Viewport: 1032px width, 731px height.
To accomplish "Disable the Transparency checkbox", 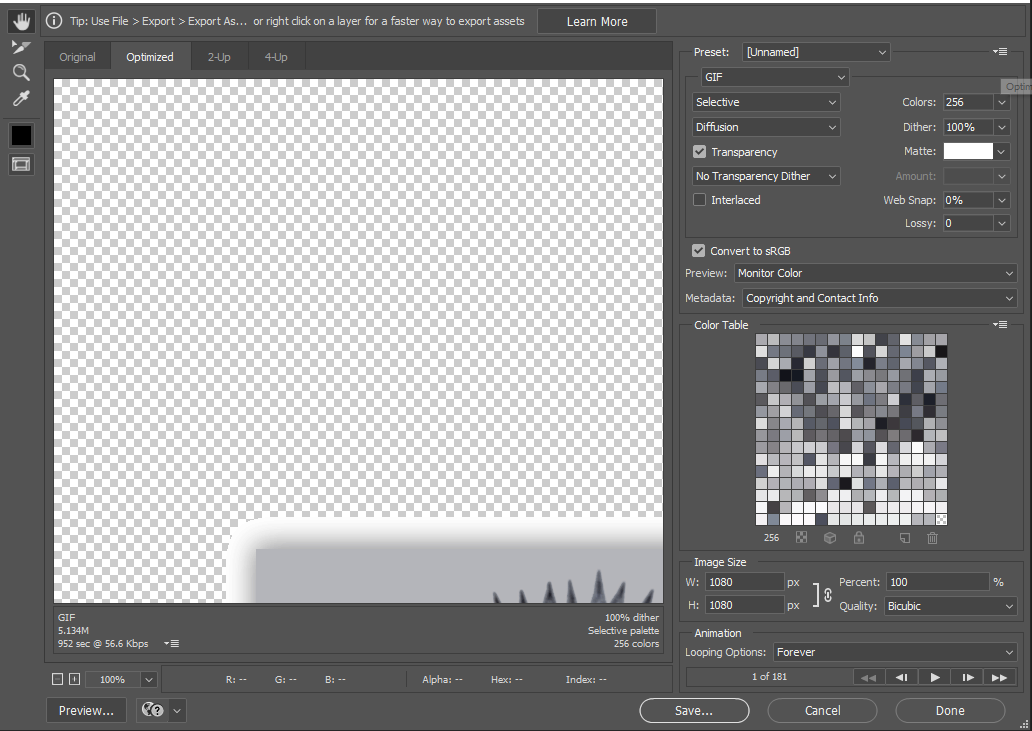I will point(698,151).
